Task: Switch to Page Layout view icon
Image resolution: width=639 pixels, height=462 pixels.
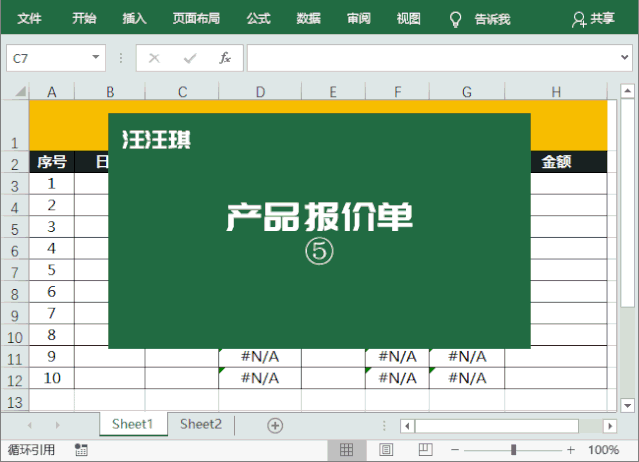Action: click(x=386, y=450)
